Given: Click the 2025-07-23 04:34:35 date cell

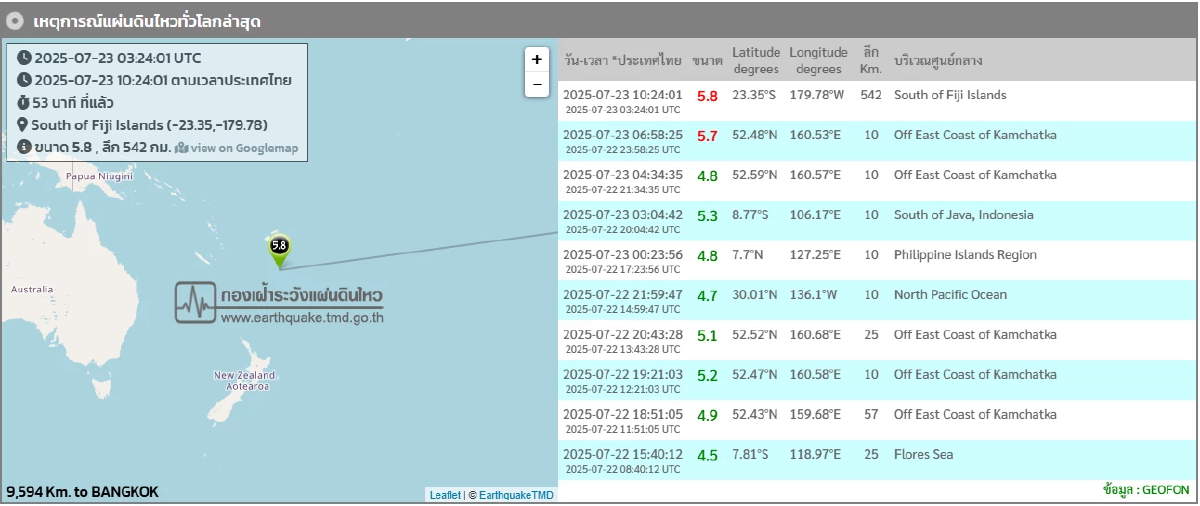Looking at the screenshot, I should (623, 181).
